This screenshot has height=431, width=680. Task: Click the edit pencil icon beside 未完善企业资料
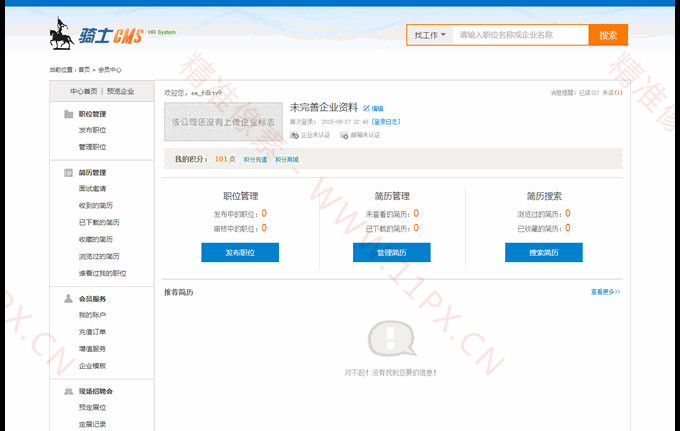click(366, 108)
